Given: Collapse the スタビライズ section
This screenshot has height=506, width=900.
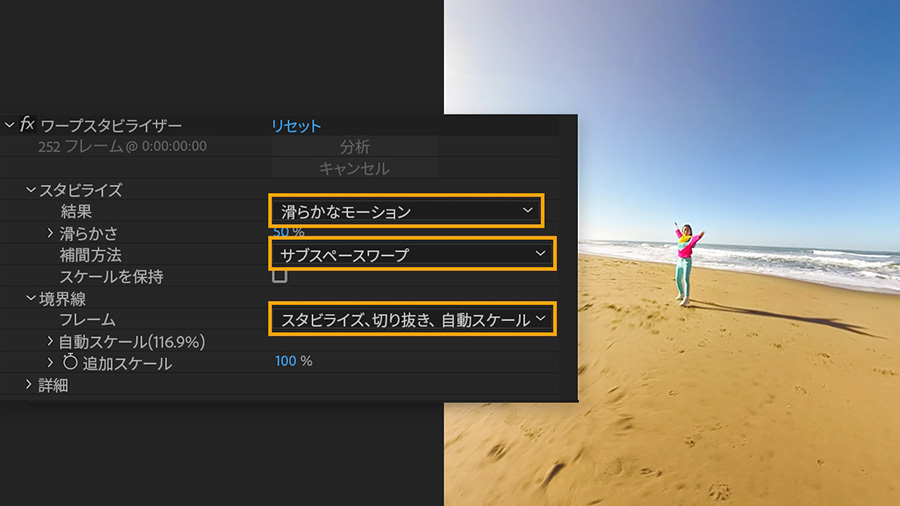Looking at the screenshot, I should point(30,189).
